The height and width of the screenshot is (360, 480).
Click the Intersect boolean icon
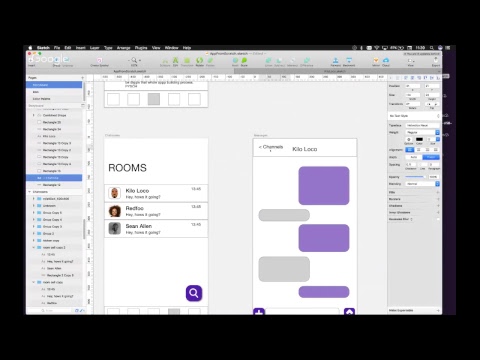tap(292, 60)
